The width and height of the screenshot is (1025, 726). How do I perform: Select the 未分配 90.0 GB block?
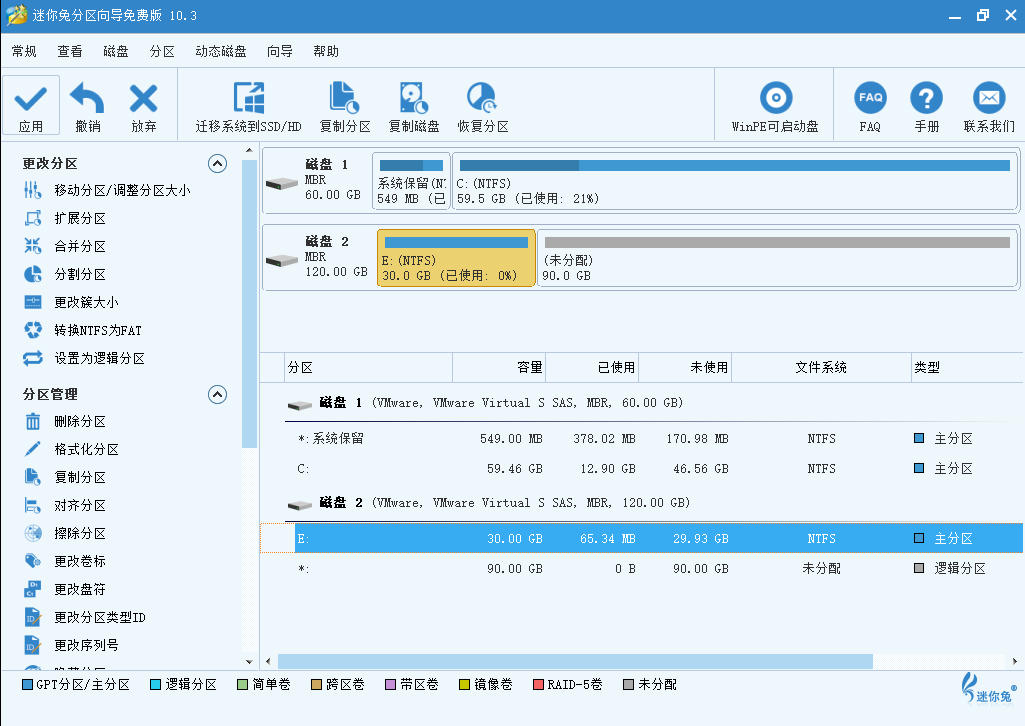pyautogui.click(x=778, y=258)
